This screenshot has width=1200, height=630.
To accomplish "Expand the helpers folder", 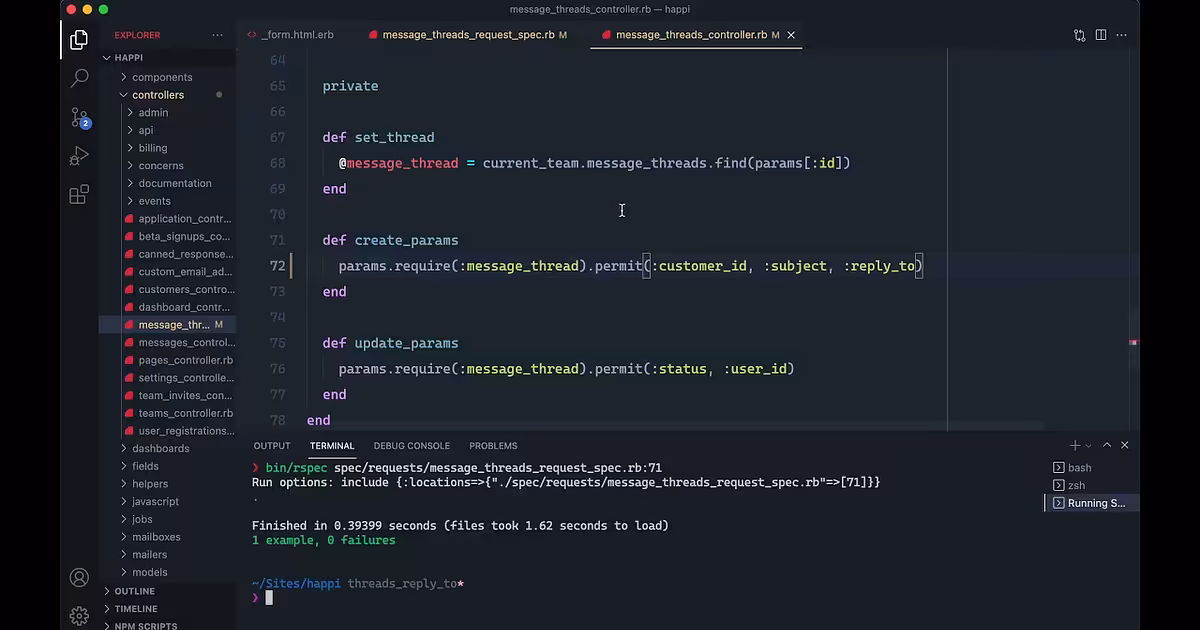I will coord(150,484).
